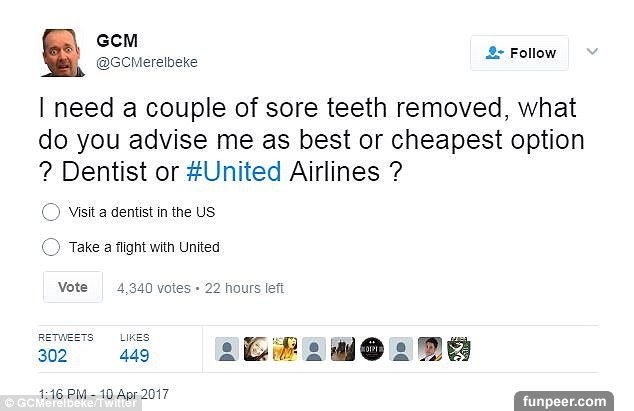This screenshot has height=411, width=634.
Task: Select "Take a flight with United" option
Action: tap(51, 247)
